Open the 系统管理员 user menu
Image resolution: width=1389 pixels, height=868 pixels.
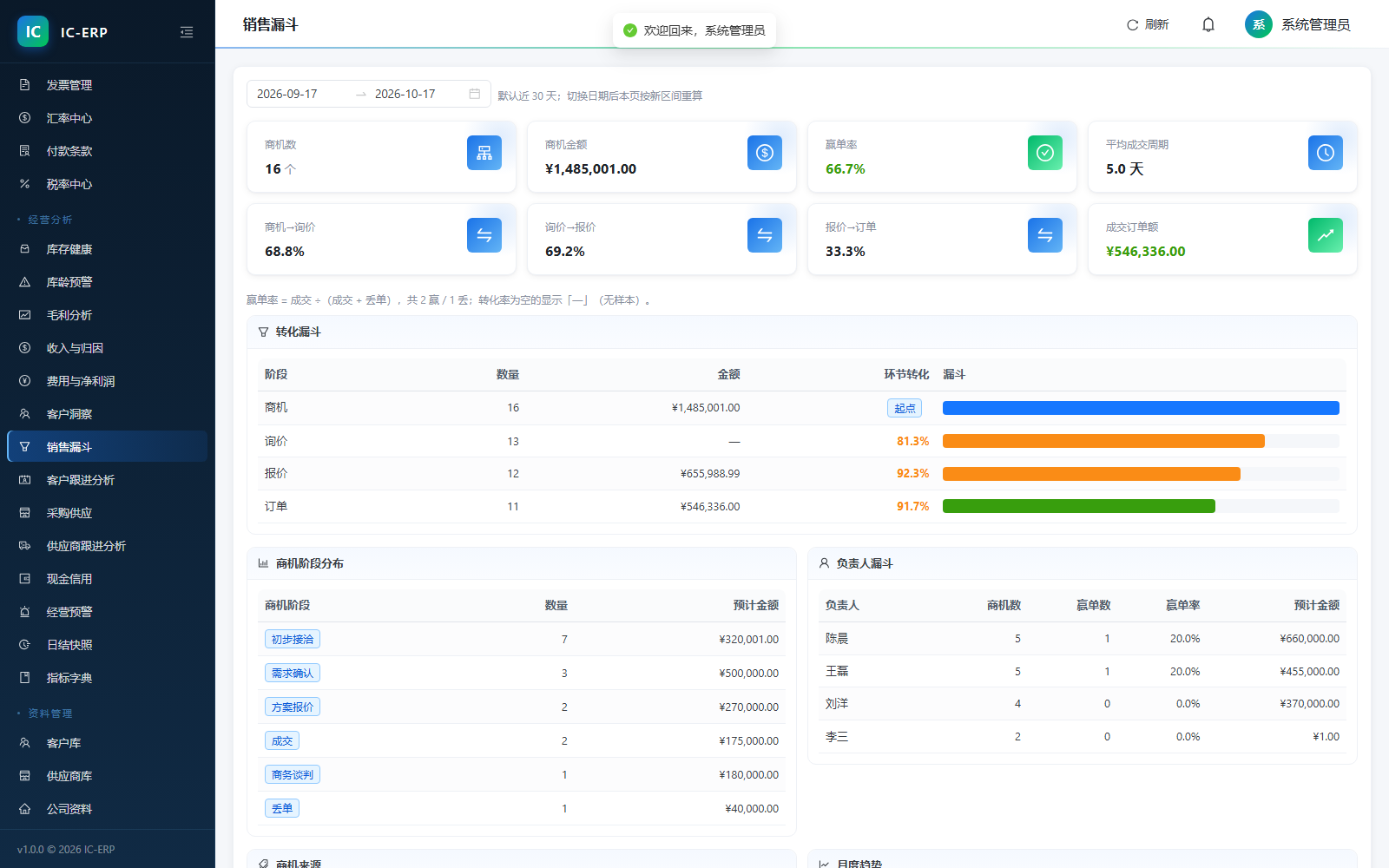1298,24
